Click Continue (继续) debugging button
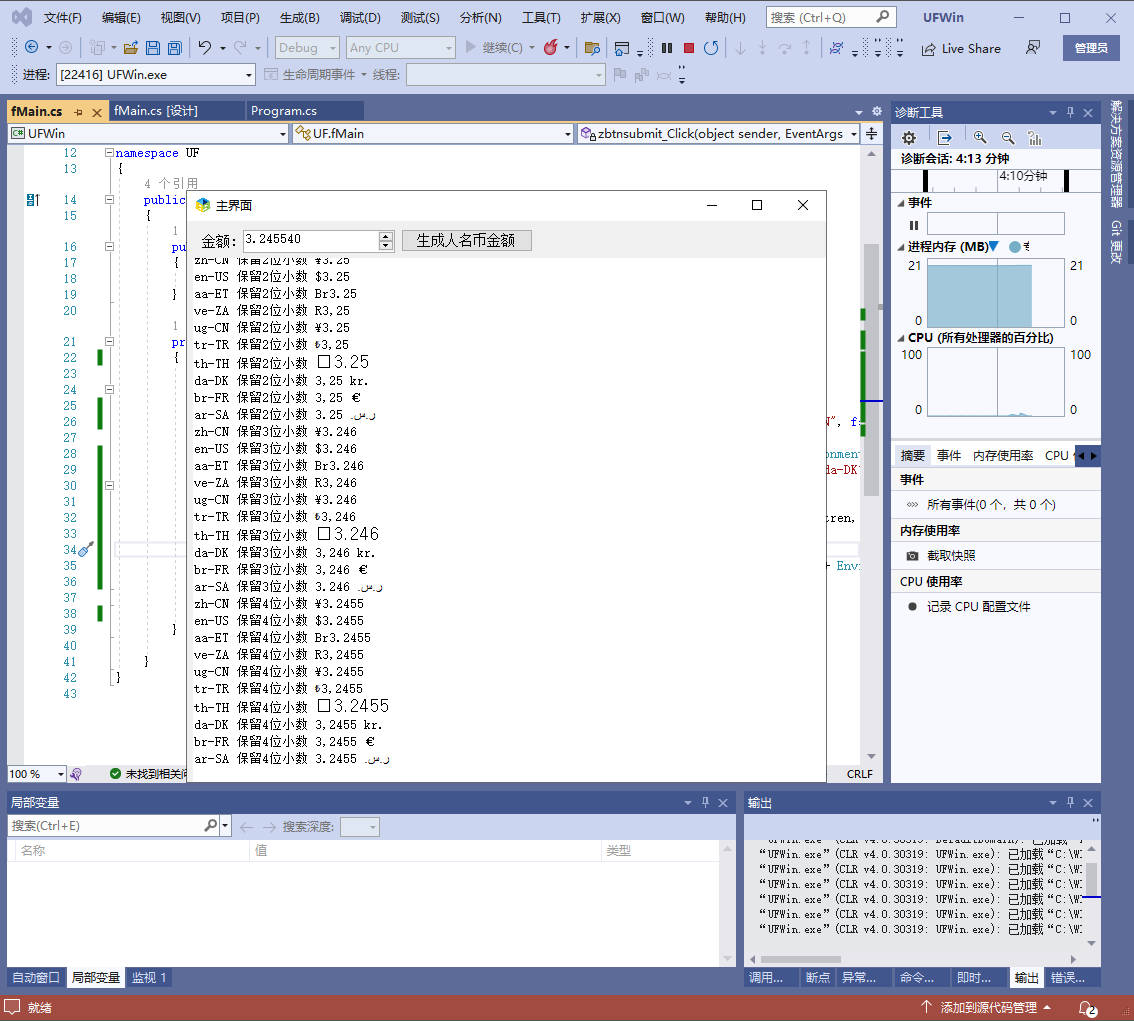 494,48
